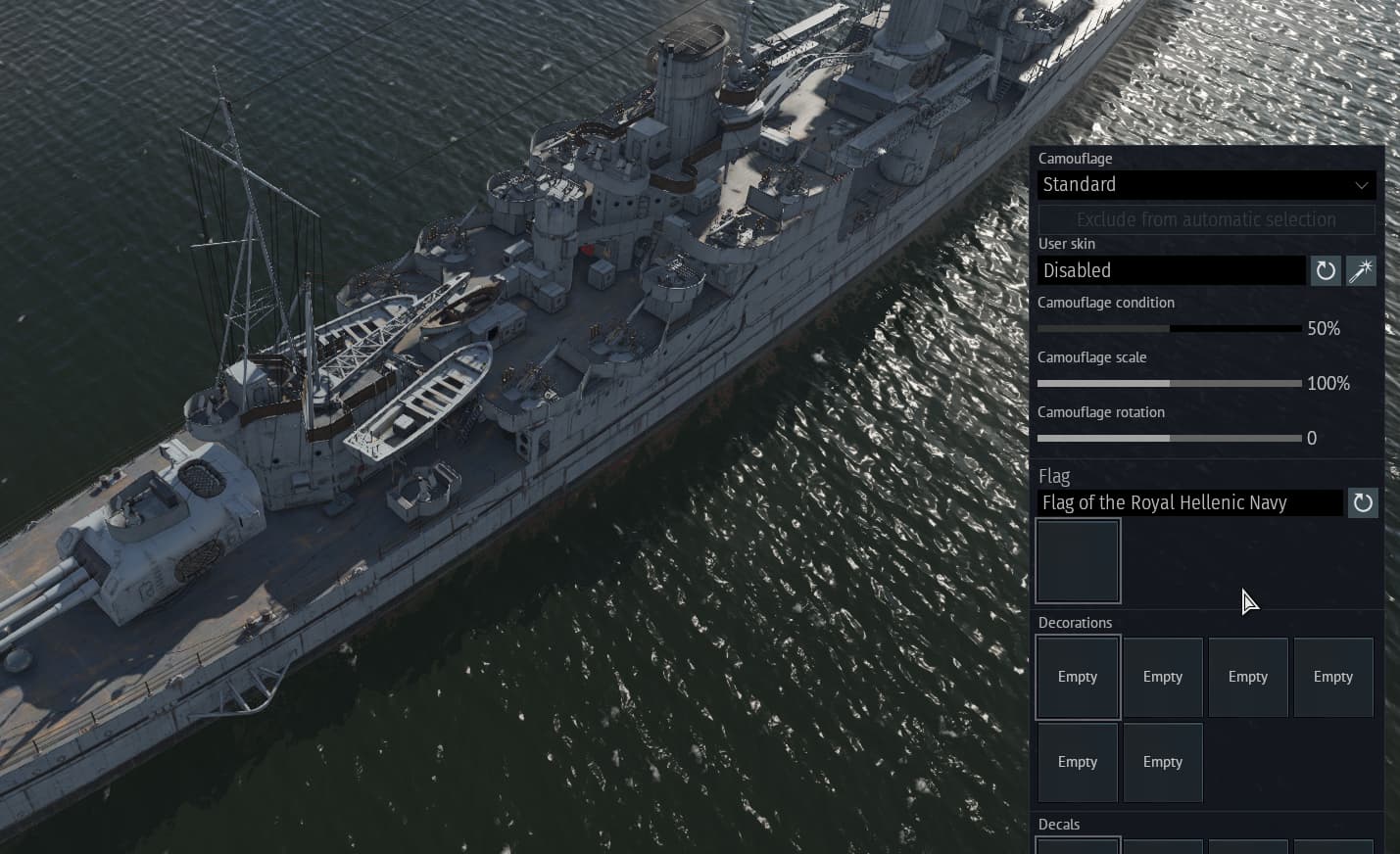This screenshot has height=854, width=1400.
Task: Select the fifth Empty decoration slot in second row
Action: tap(1078, 762)
